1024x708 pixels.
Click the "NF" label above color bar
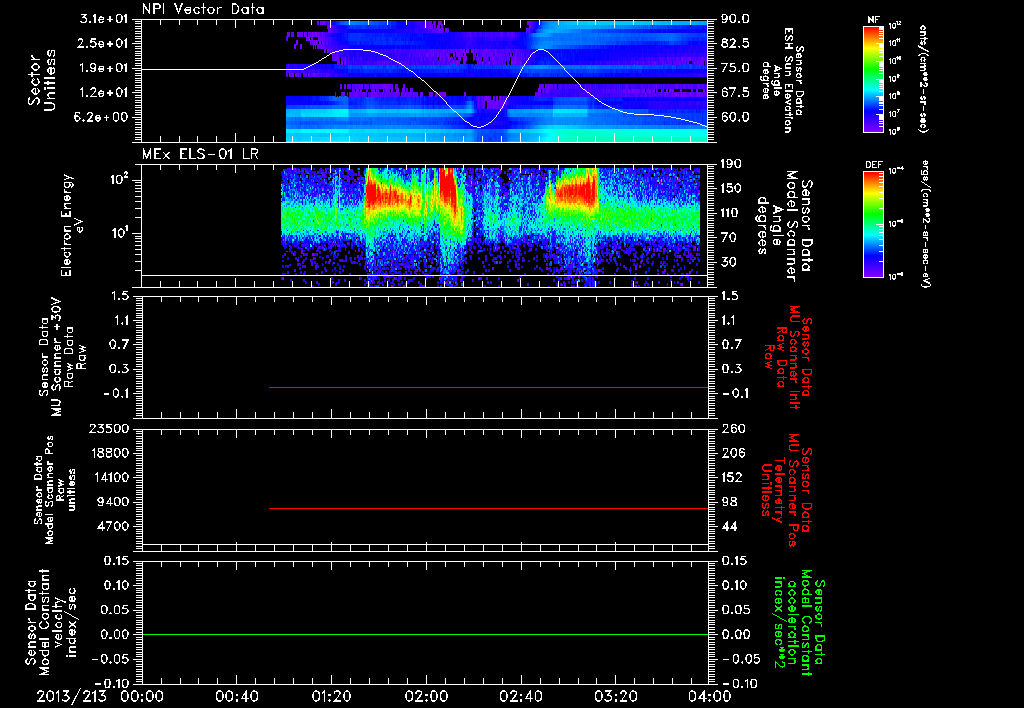pyautogui.click(x=873, y=20)
